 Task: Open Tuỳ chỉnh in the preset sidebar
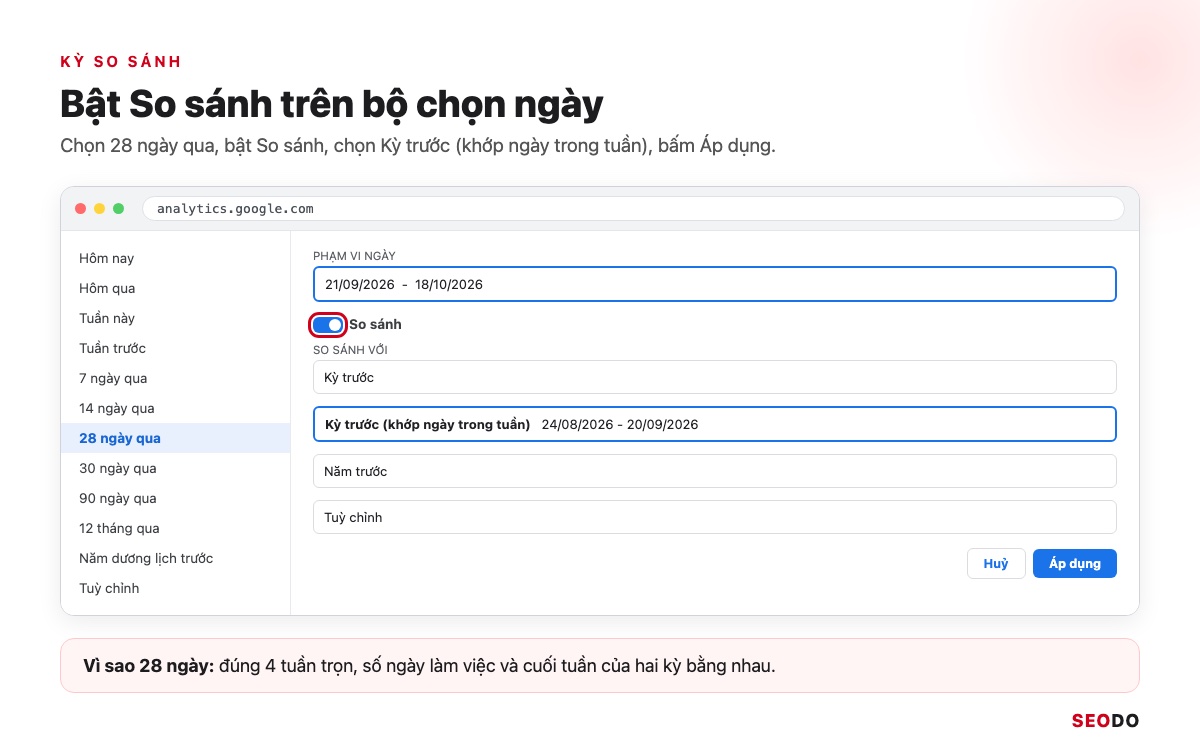(x=175, y=588)
